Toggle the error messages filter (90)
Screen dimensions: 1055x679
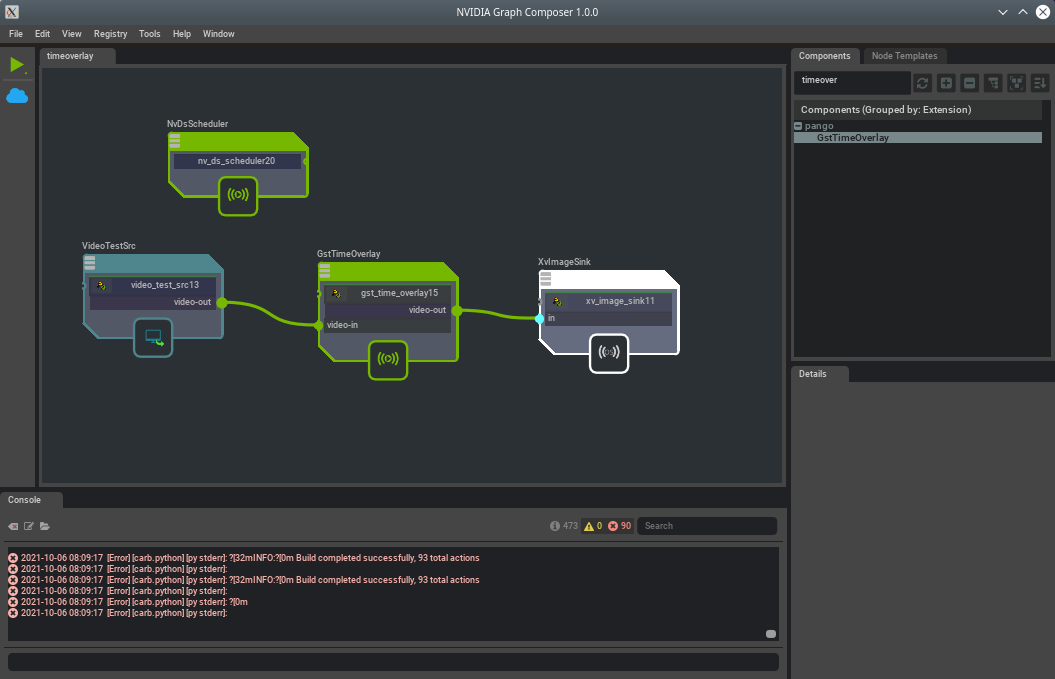pos(620,526)
